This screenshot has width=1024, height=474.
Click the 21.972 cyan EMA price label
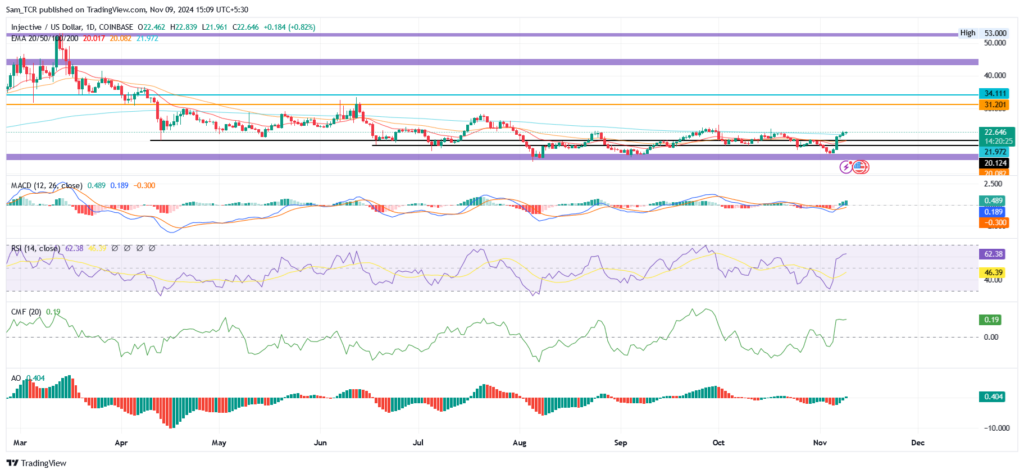[994, 151]
